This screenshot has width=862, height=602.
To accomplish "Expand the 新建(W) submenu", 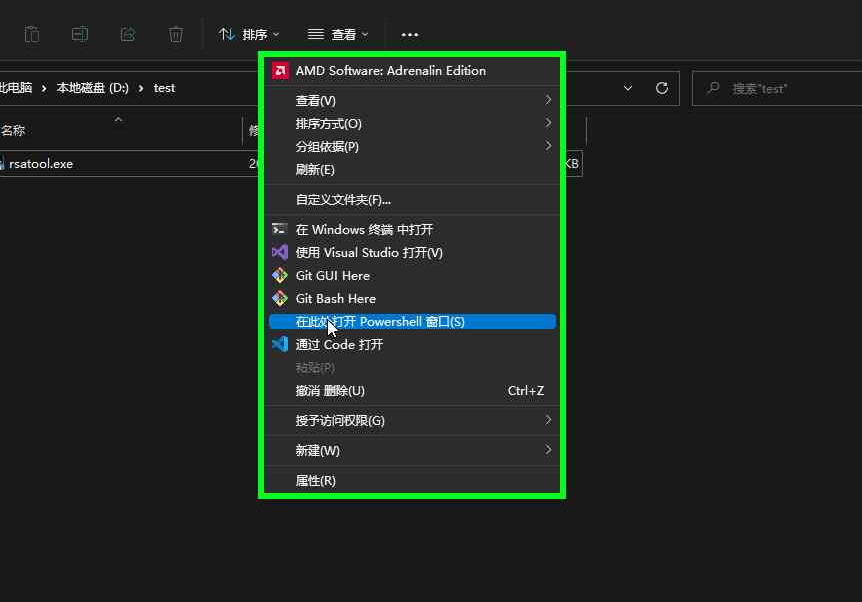I will pos(412,450).
